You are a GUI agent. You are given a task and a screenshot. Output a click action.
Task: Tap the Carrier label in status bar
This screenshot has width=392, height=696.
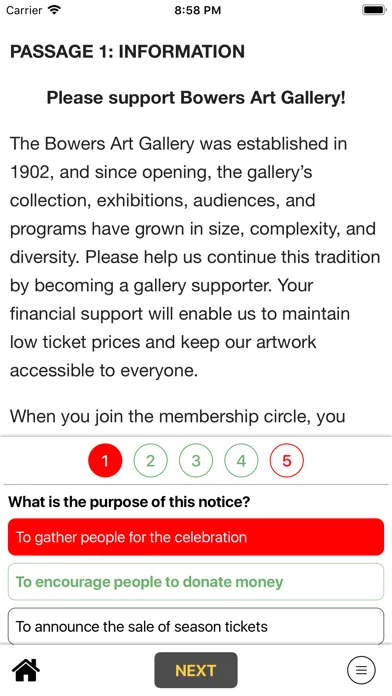(24, 10)
